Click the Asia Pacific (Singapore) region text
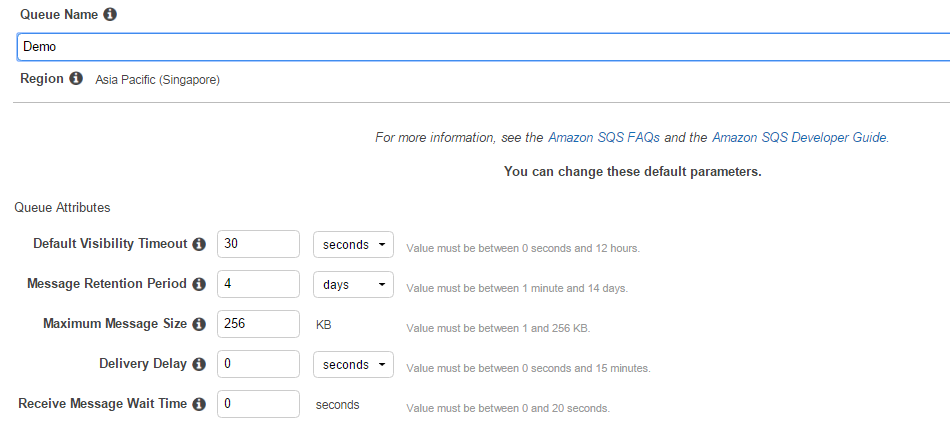Image resolution: width=950 pixels, height=422 pixels. [158, 80]
